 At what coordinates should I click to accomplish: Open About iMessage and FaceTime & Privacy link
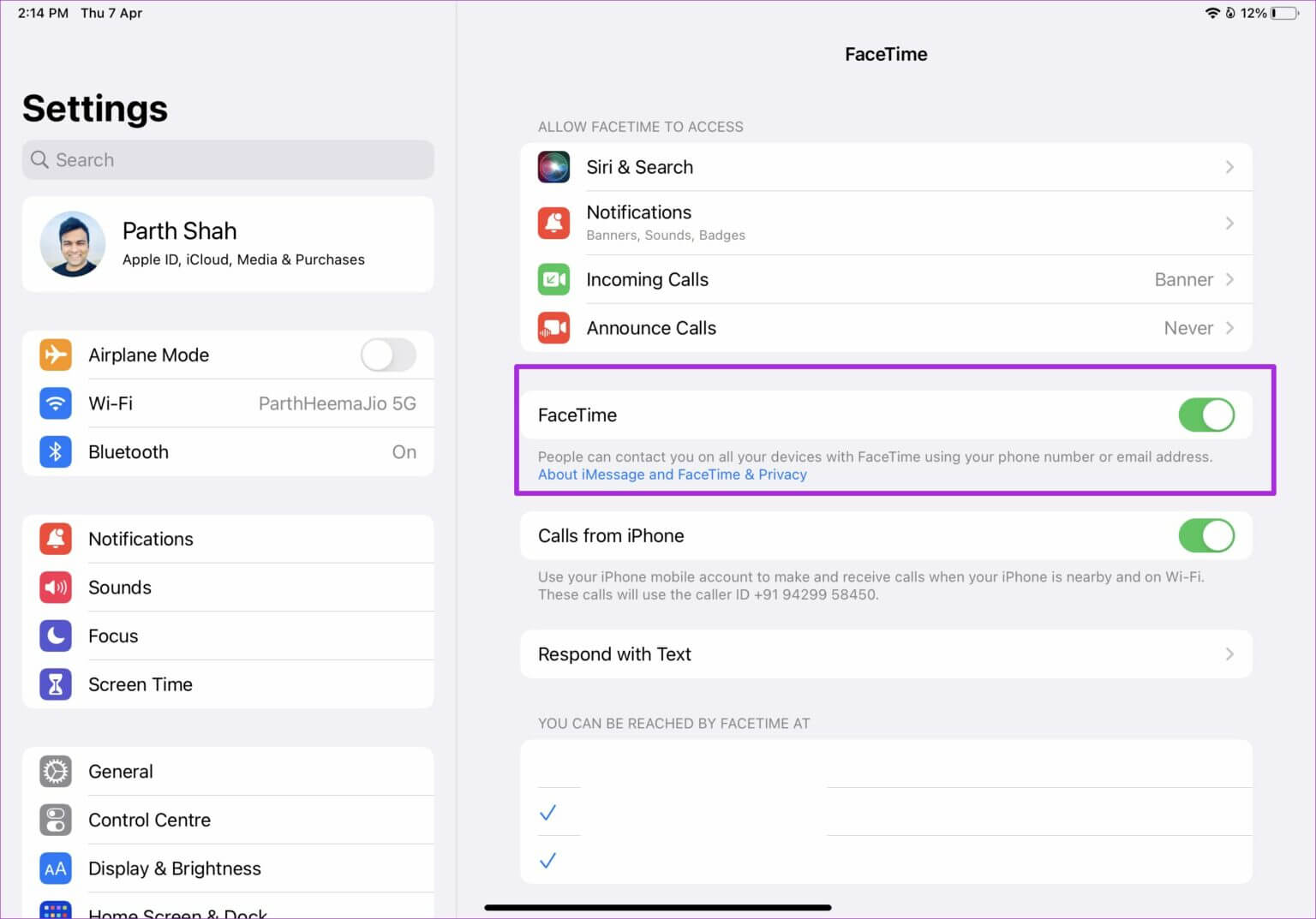click(x=672, y=474)
